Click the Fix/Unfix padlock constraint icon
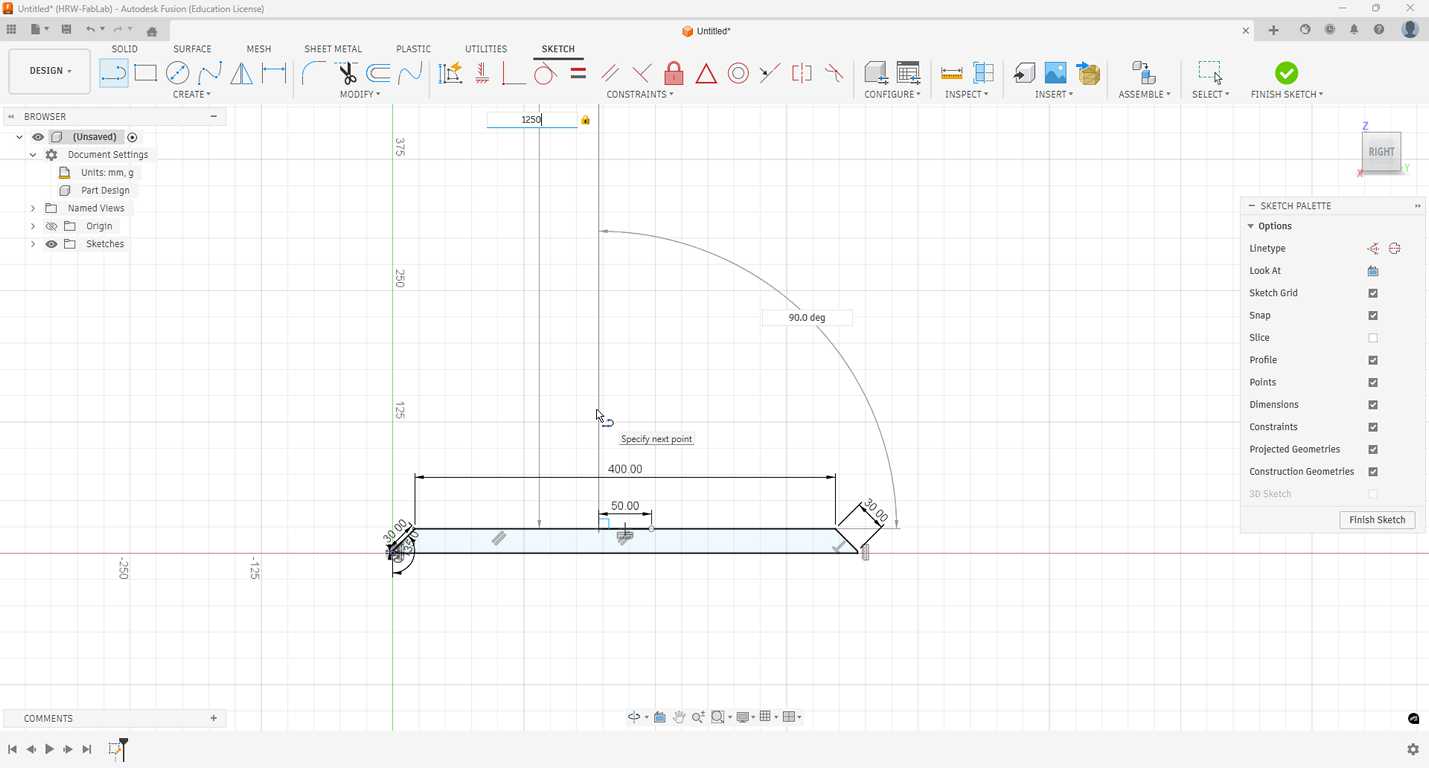Viewport: 1429px width, 768px height. point(674,73)
